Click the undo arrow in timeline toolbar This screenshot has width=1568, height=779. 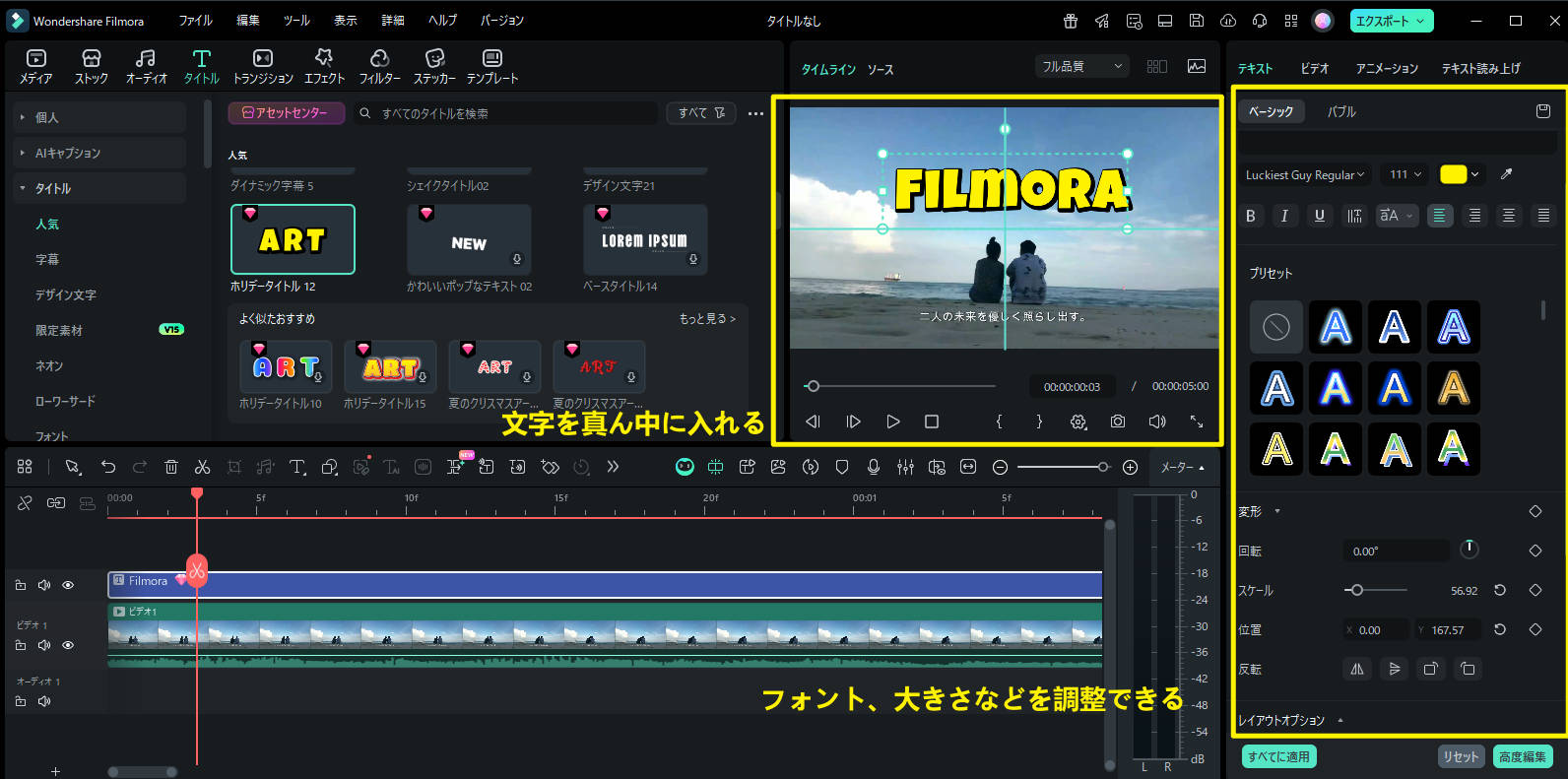click(x=108, y=467)
